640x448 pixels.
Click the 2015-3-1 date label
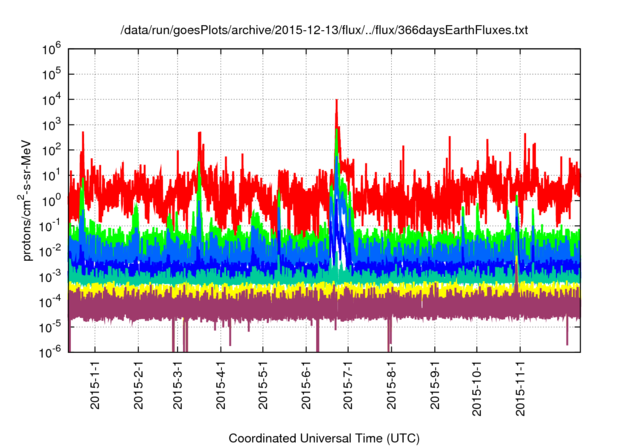[178, 385]
